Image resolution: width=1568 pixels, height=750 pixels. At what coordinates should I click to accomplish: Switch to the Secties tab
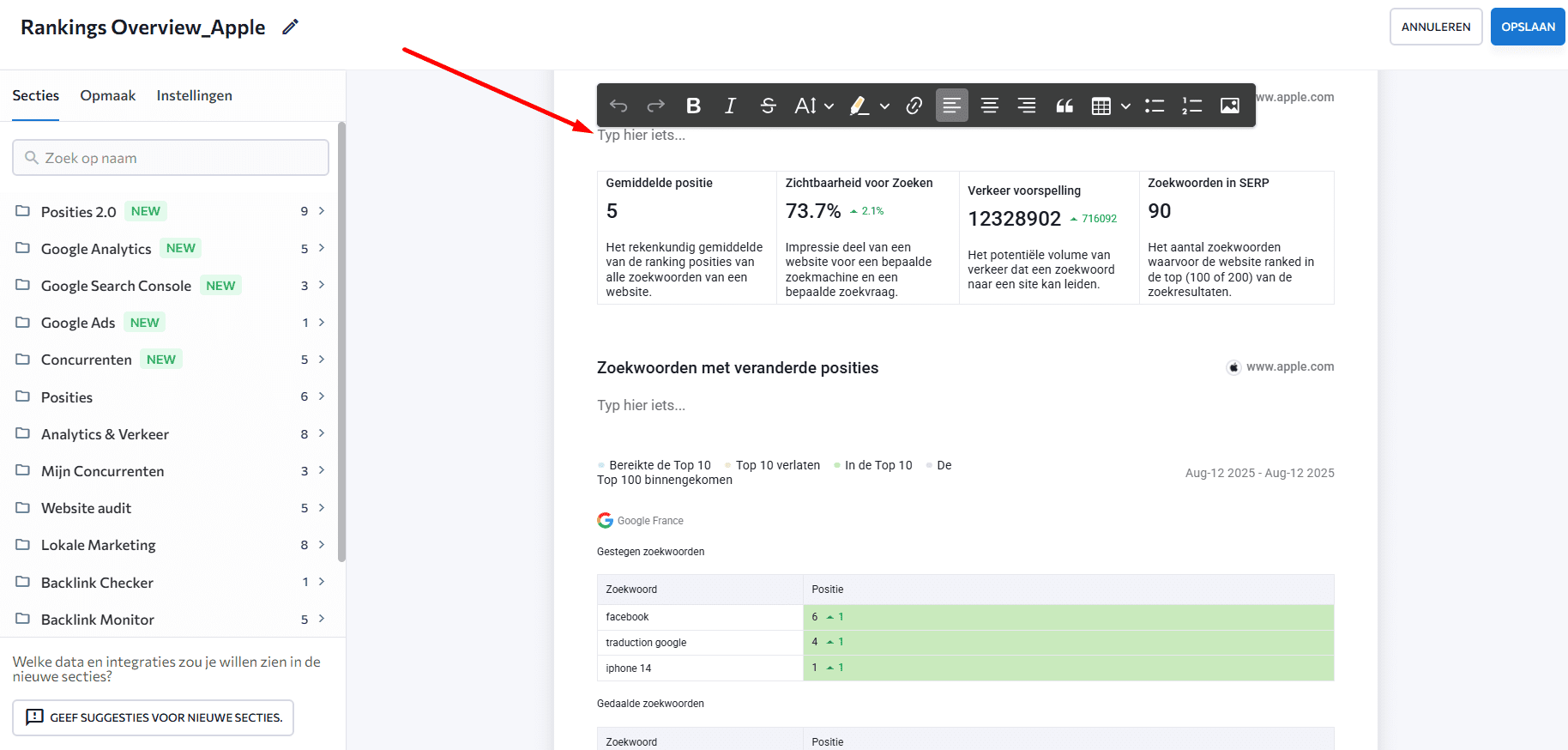(36, 95)
